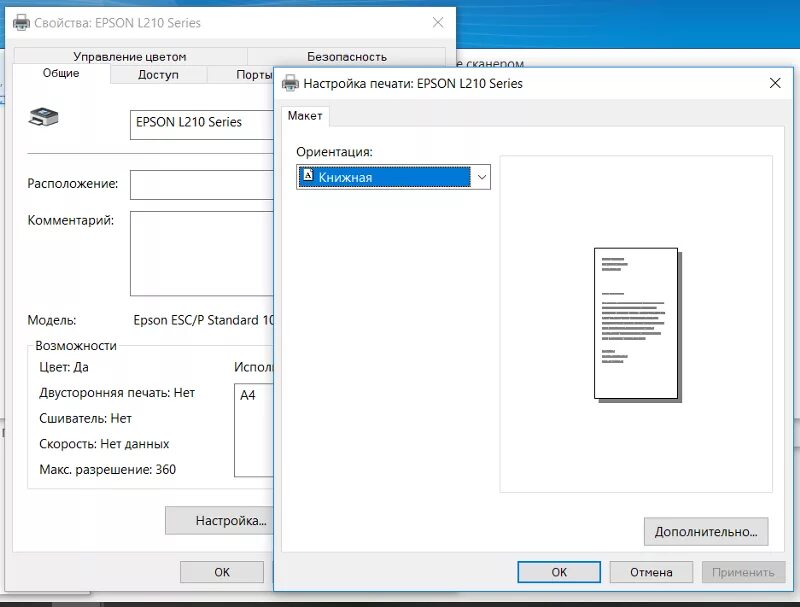
Task: Confirm with OK in Настройка печати dialog
Action: pos(559,572)
